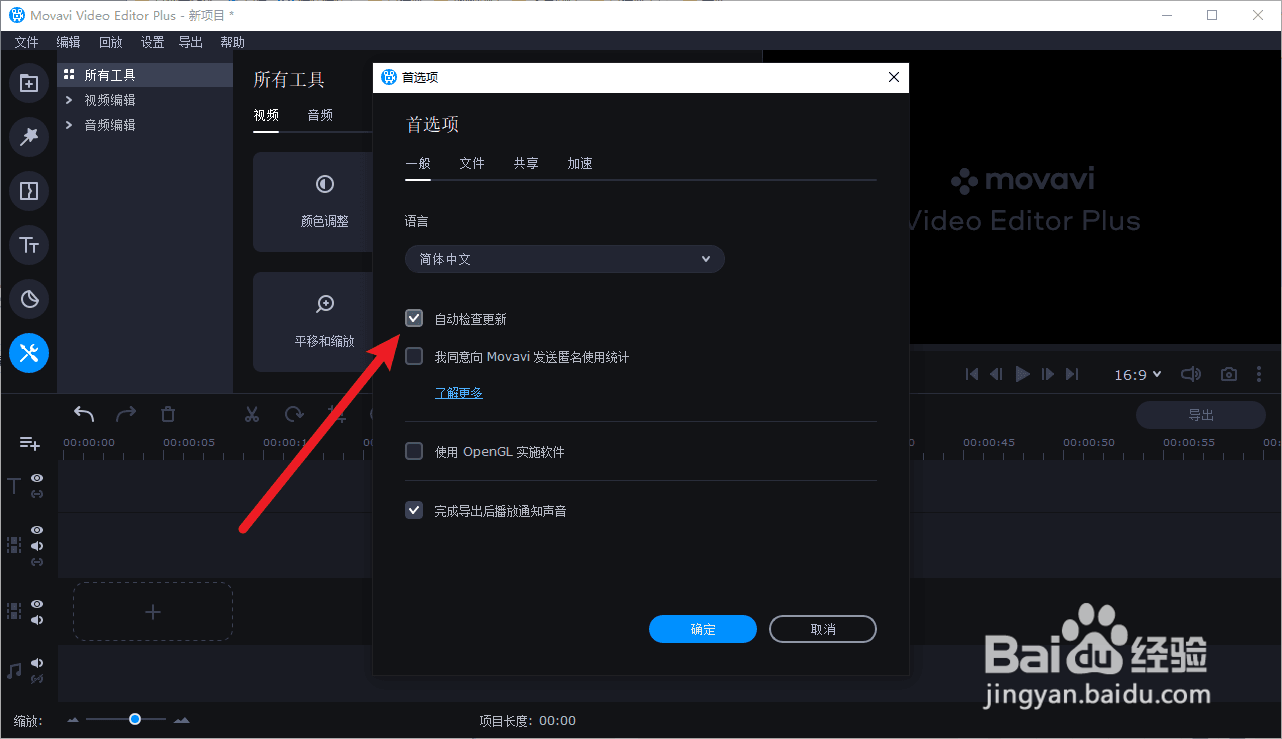The image size is (1282, 739).
Task: Check 我同意向 Movavi 发送匿名使用统计 checkbox
Action: point(414,356)
